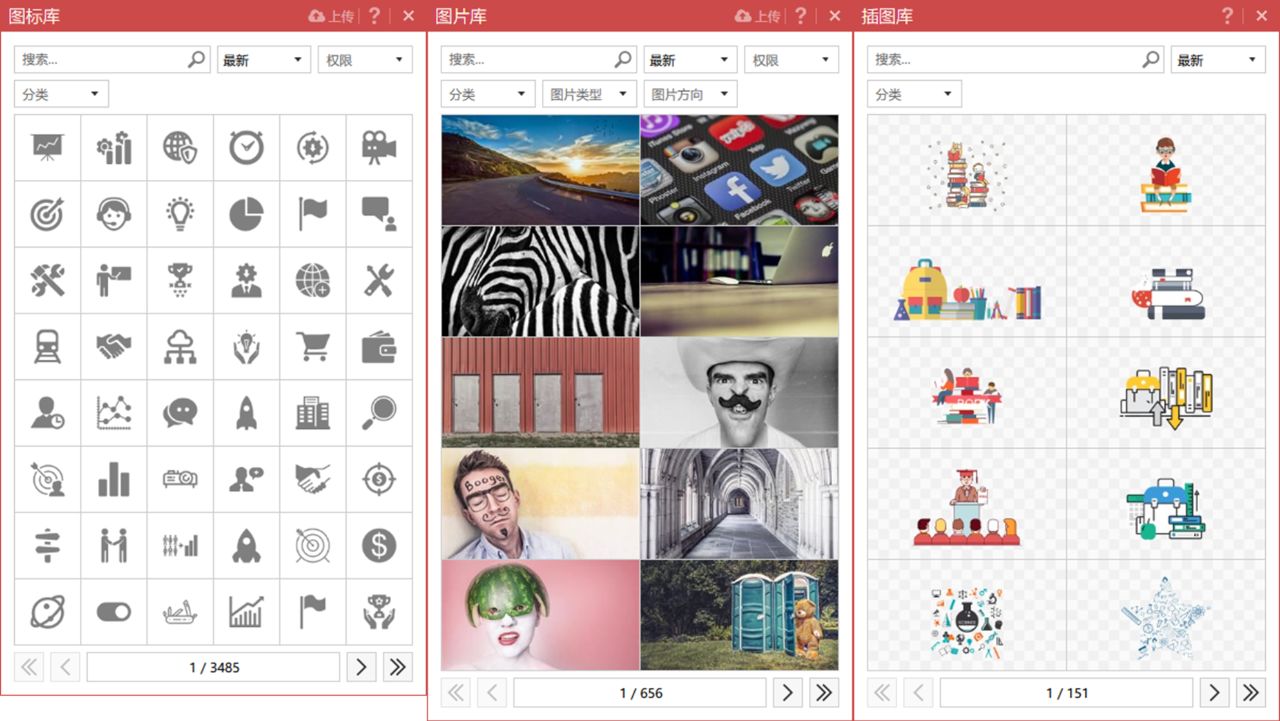The height and width of the screenshot is (721, 1280).
Task: Pick the trophy icon in third row
Action: coord(180,281)
